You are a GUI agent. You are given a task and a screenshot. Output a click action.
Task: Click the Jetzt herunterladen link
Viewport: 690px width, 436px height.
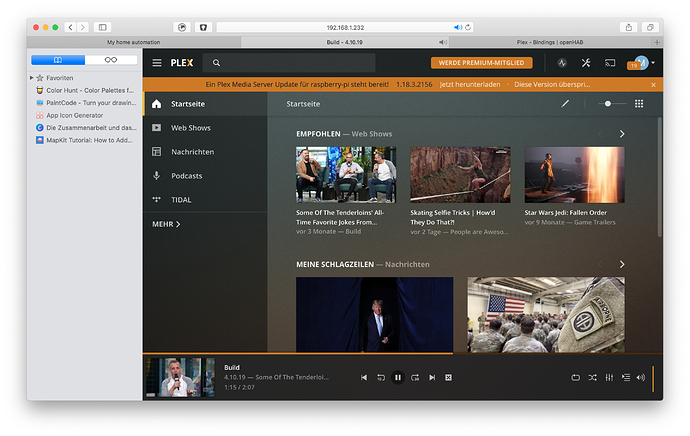(470, 84)
